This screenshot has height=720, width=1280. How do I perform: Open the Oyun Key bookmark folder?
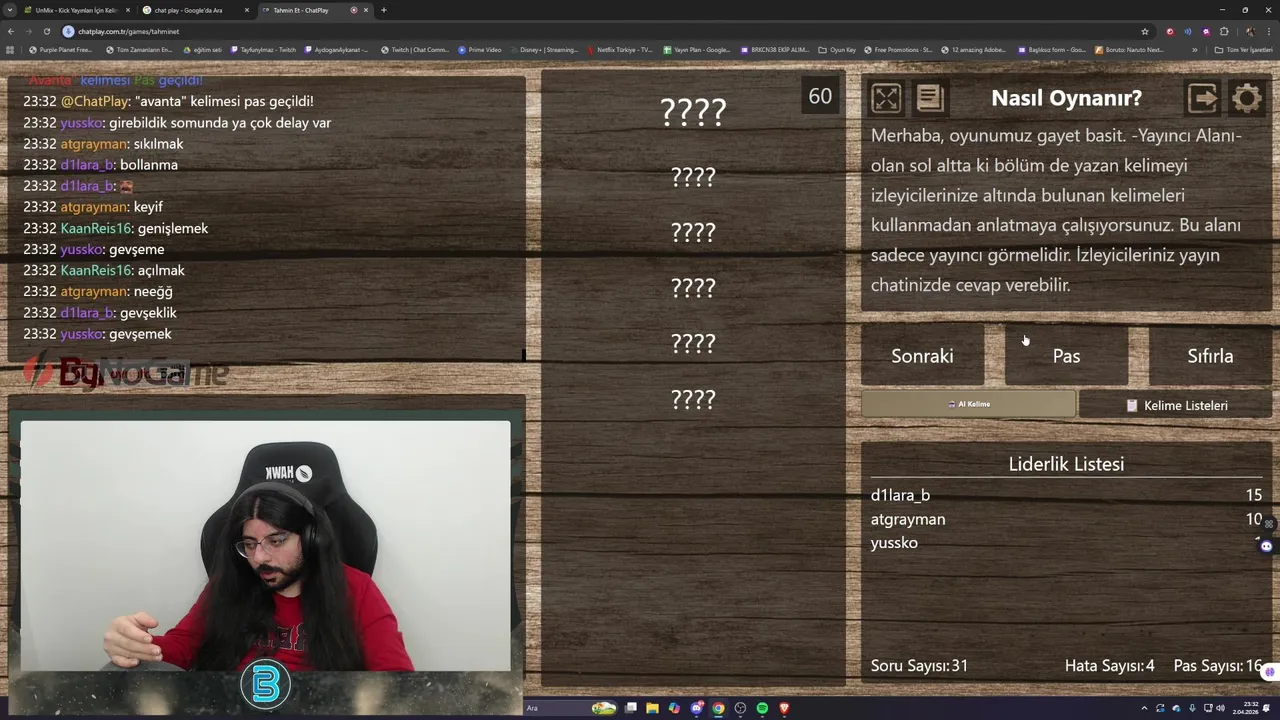tap(837, 49)
